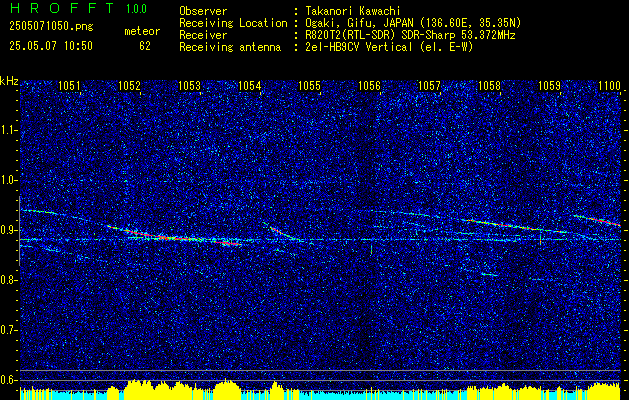
Task: Click the 2el-HB9CV Vertical antenna text
Action: click(389, 47)
